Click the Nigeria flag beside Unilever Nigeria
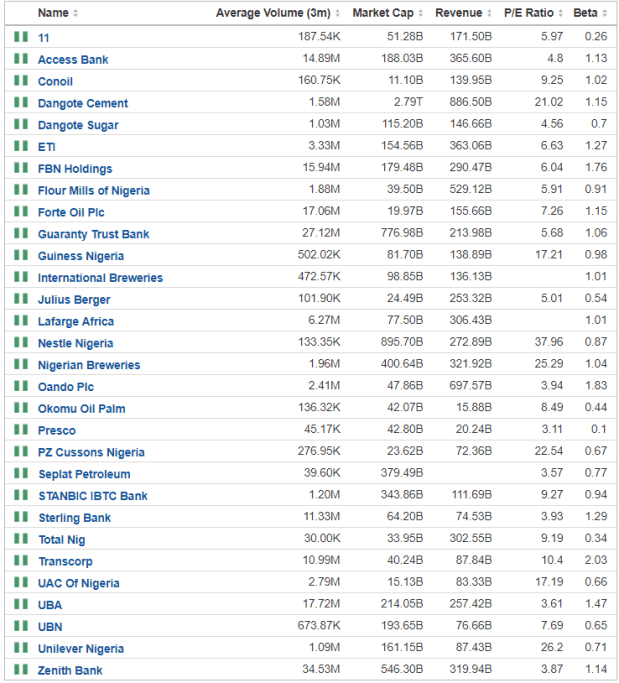Screen dimensions: 619x683 tap(21, 648)
